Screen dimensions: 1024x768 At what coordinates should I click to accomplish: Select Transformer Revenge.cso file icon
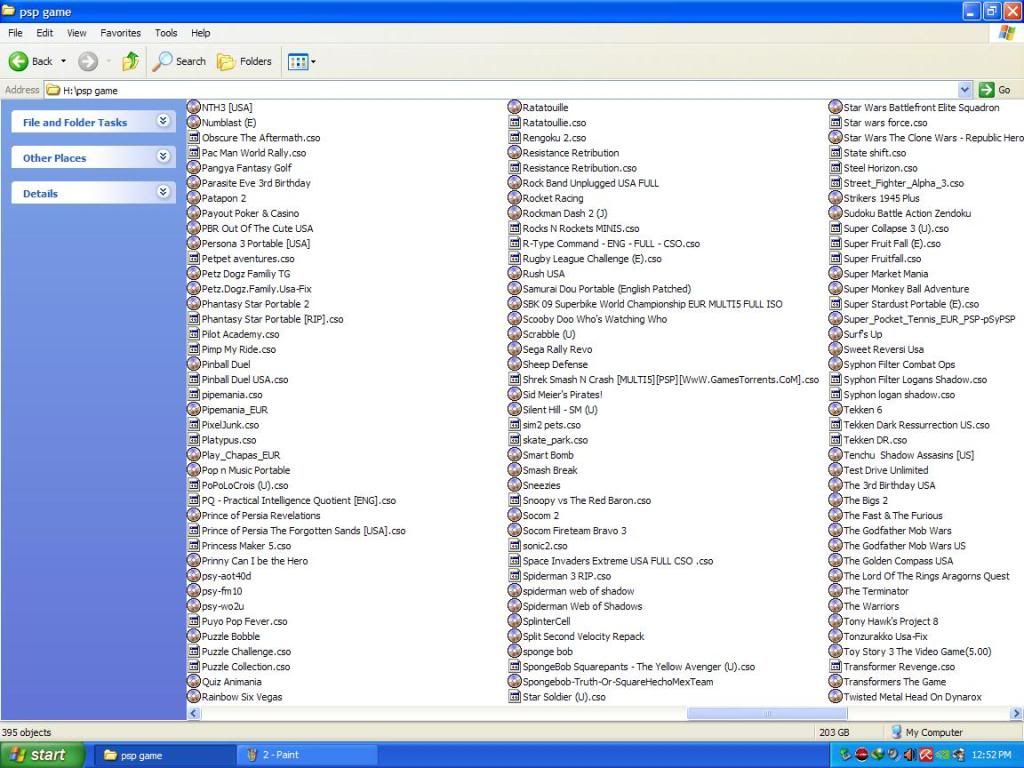835,666
